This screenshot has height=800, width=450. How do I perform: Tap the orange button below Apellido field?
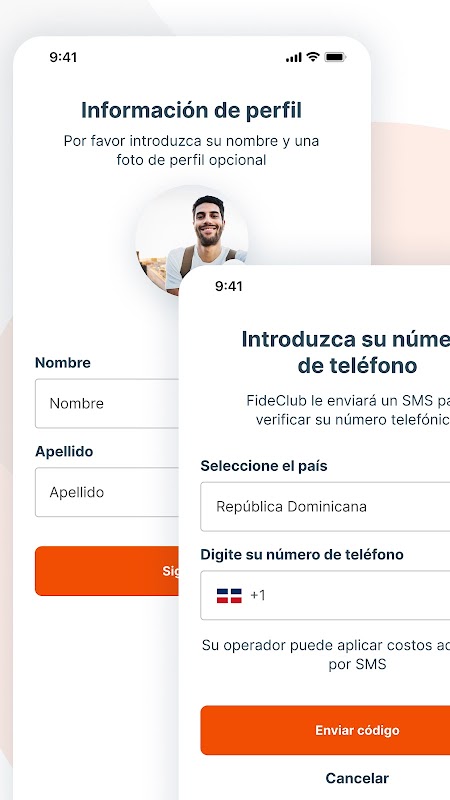click(107, 571)
